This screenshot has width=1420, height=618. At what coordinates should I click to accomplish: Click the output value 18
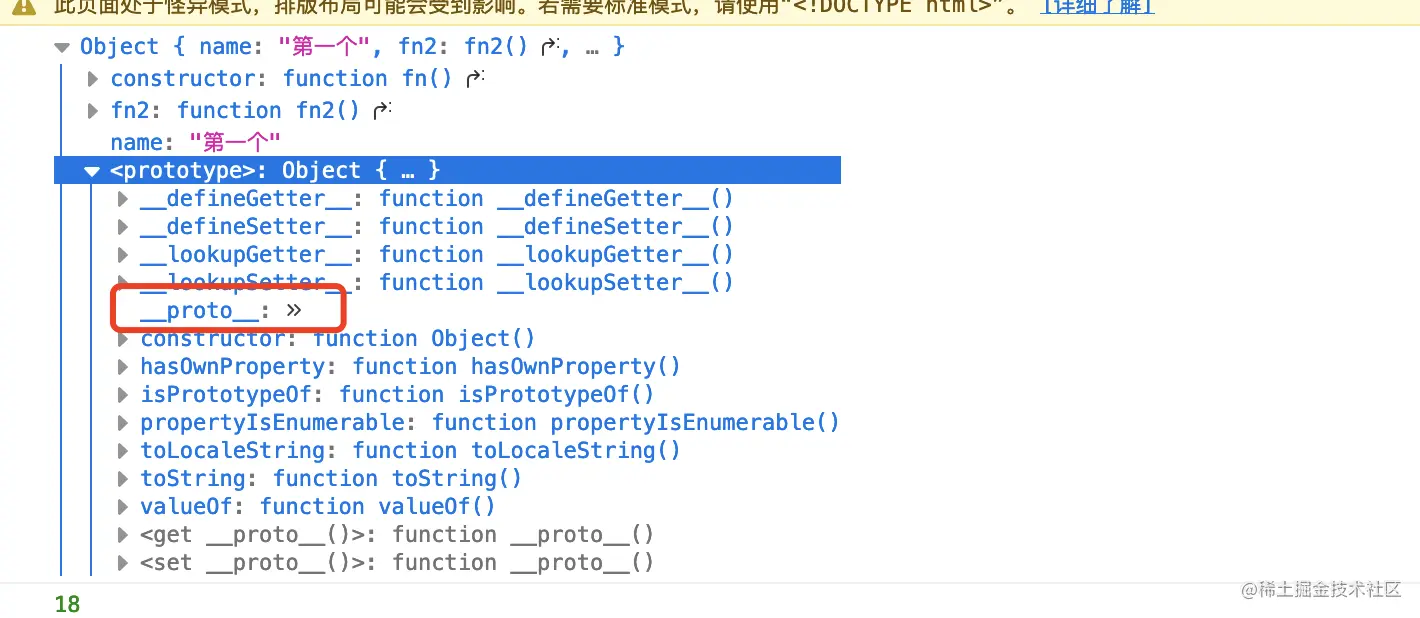(67, 604)
